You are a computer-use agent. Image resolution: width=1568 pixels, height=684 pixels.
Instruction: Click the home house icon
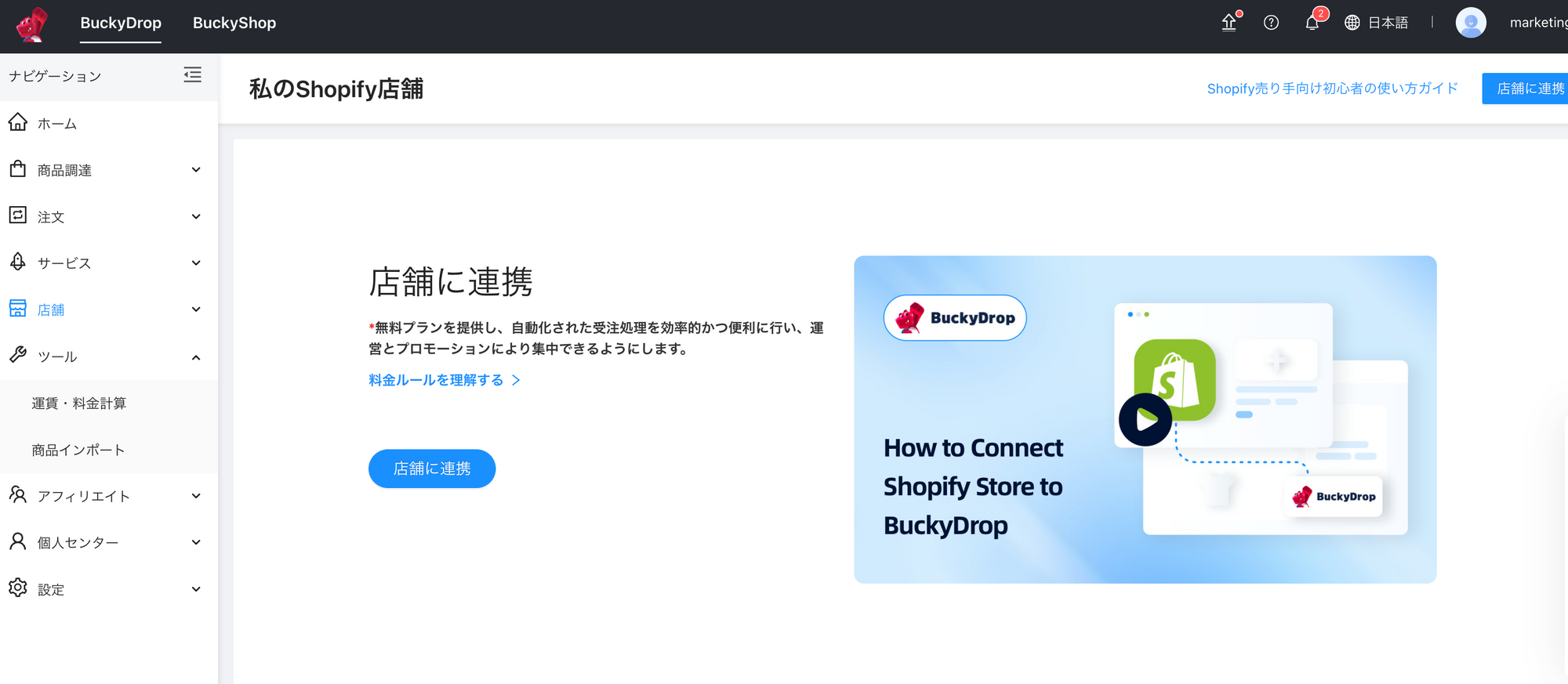18,122
